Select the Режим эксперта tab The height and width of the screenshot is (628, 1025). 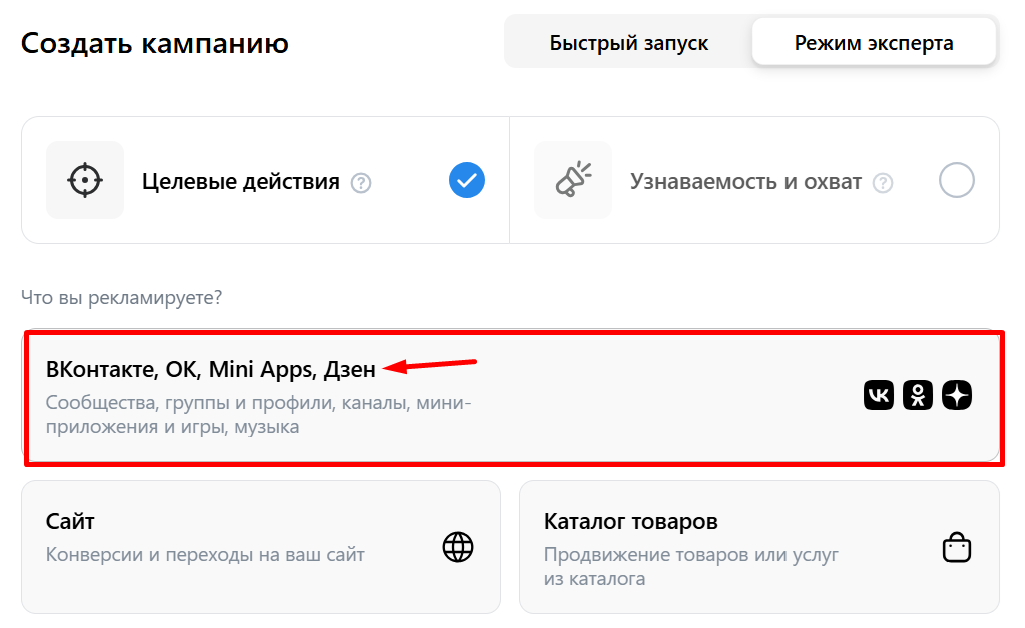[873, 41]
